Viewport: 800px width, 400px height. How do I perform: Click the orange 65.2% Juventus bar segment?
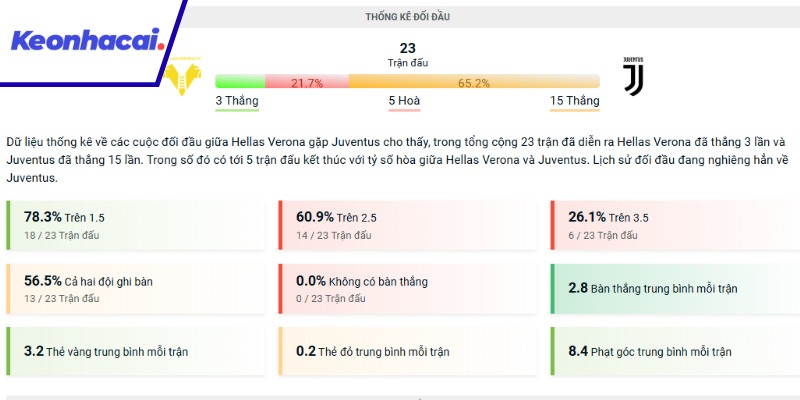coord(474,82)
